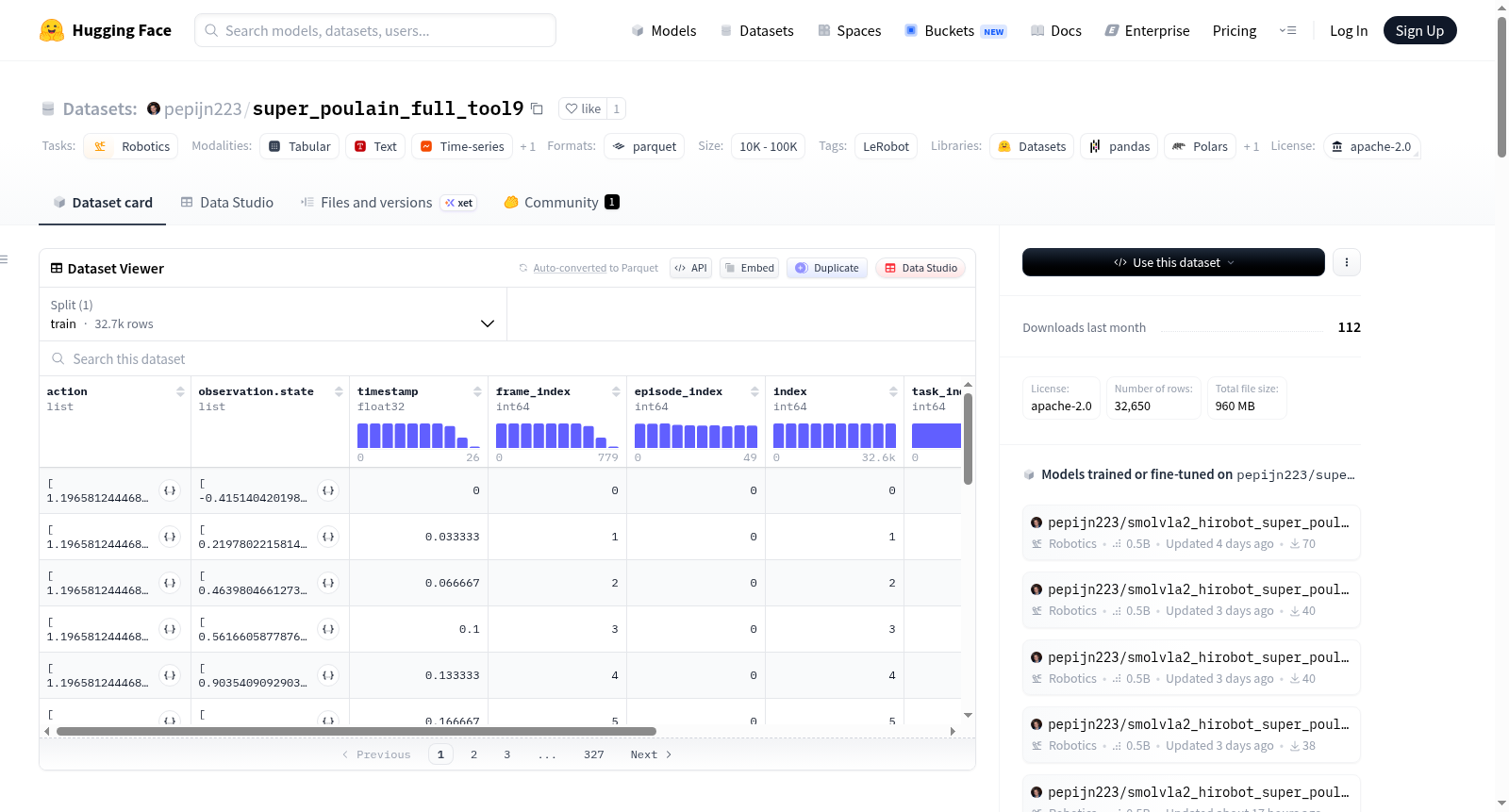1509x812 pixels.
Task: Open the API access button
Action: pyautogui.click(x=690, y=268)
